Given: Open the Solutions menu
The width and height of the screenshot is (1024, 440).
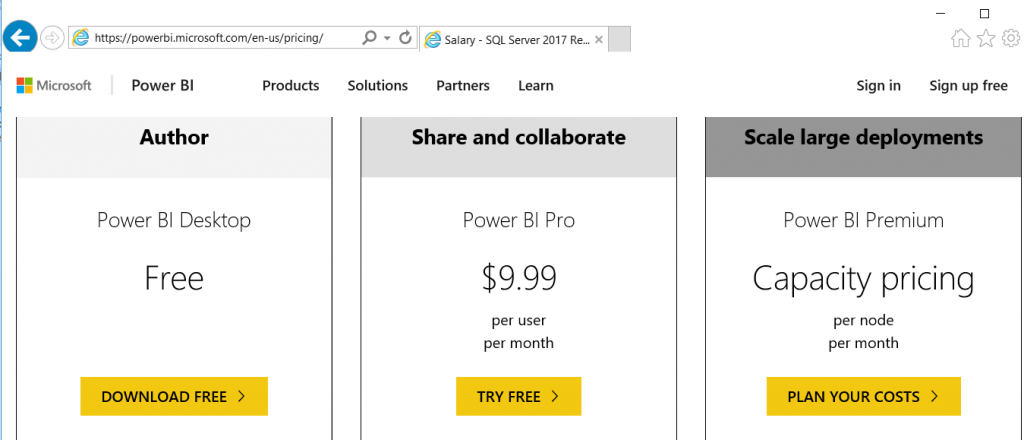Looking at the screenshot, I should [378, 86].
